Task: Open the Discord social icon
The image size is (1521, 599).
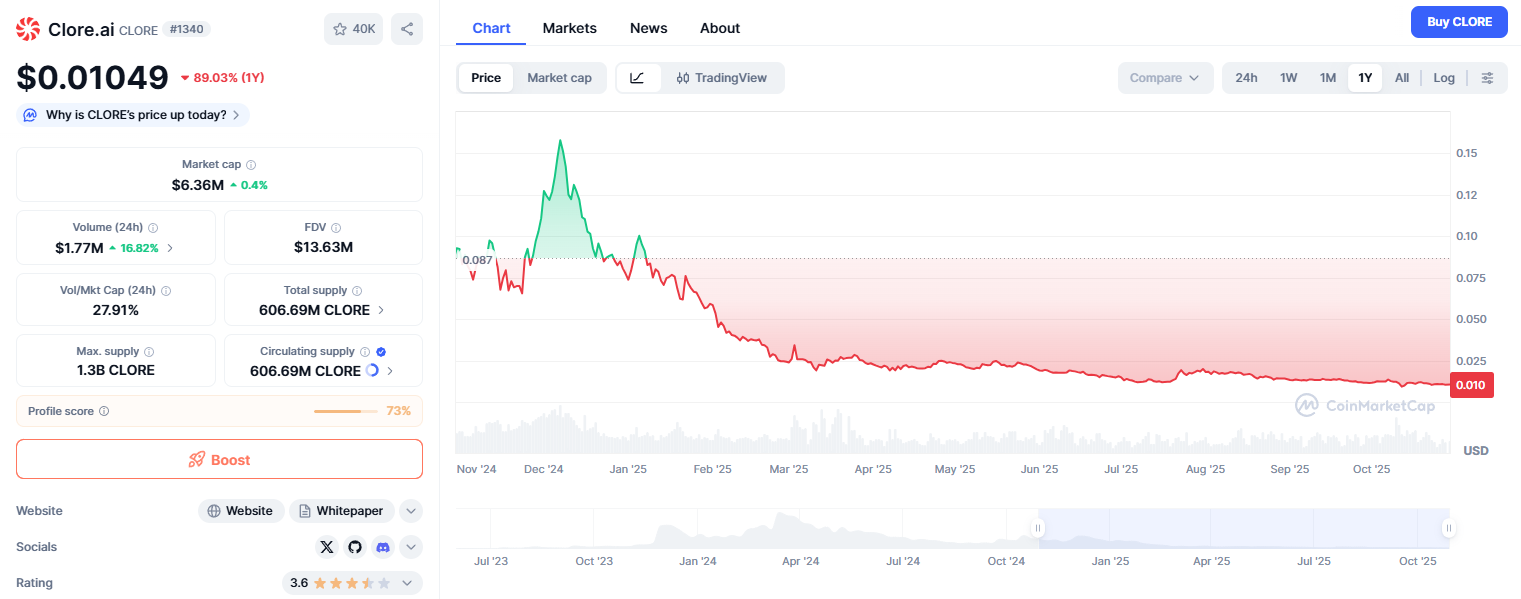Action: coord(382,547)
